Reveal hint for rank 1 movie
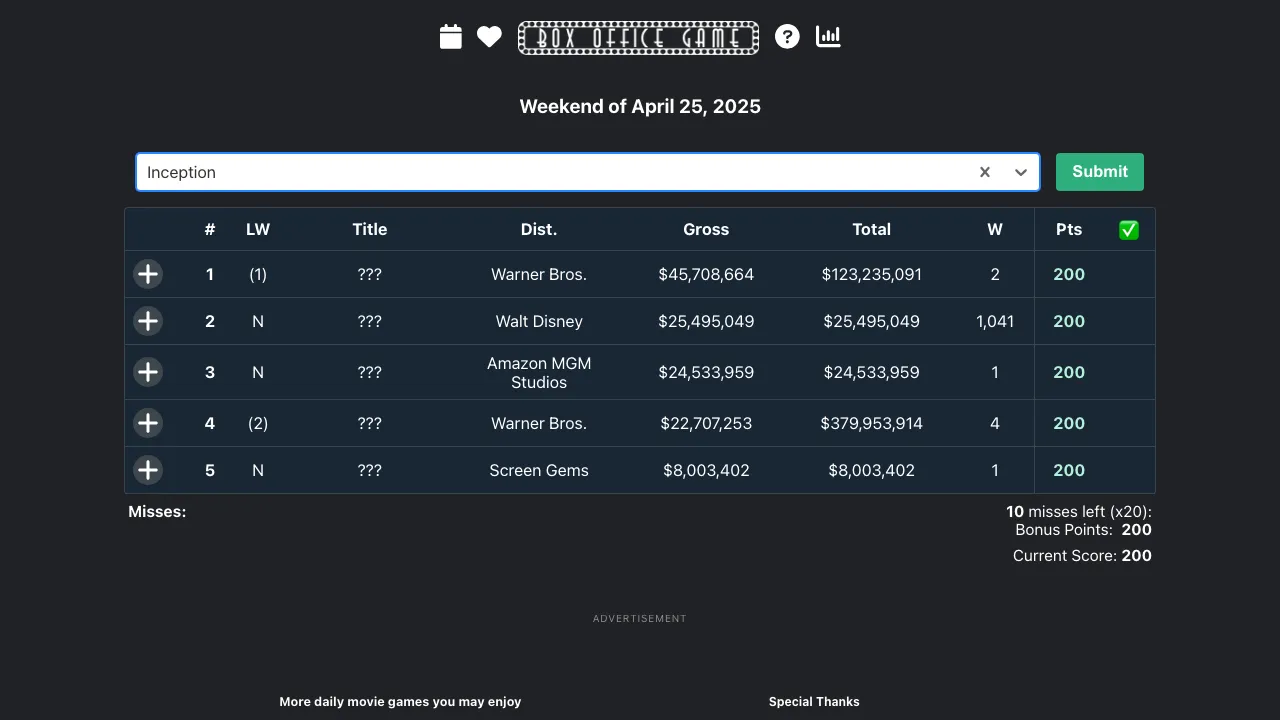This screenshot has width=1280, height=720. (148, 274)
